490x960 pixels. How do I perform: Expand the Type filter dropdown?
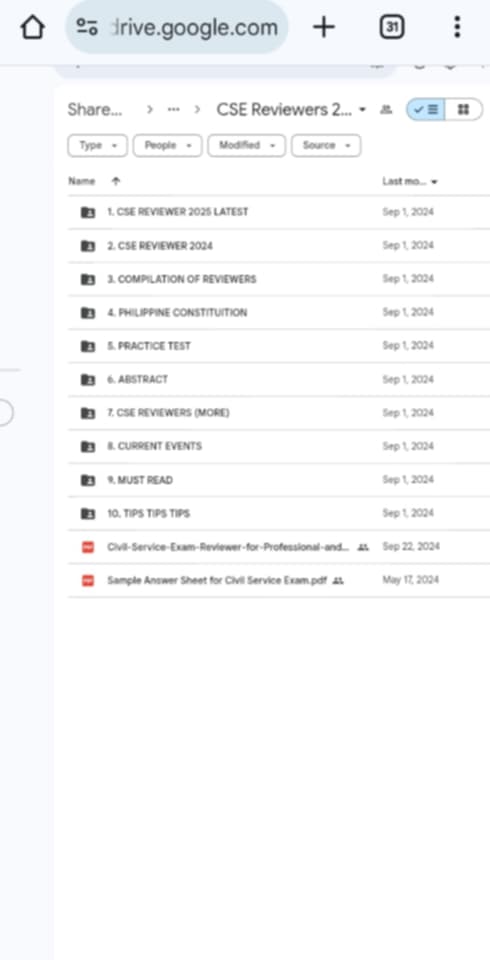(x=97, y=146)
